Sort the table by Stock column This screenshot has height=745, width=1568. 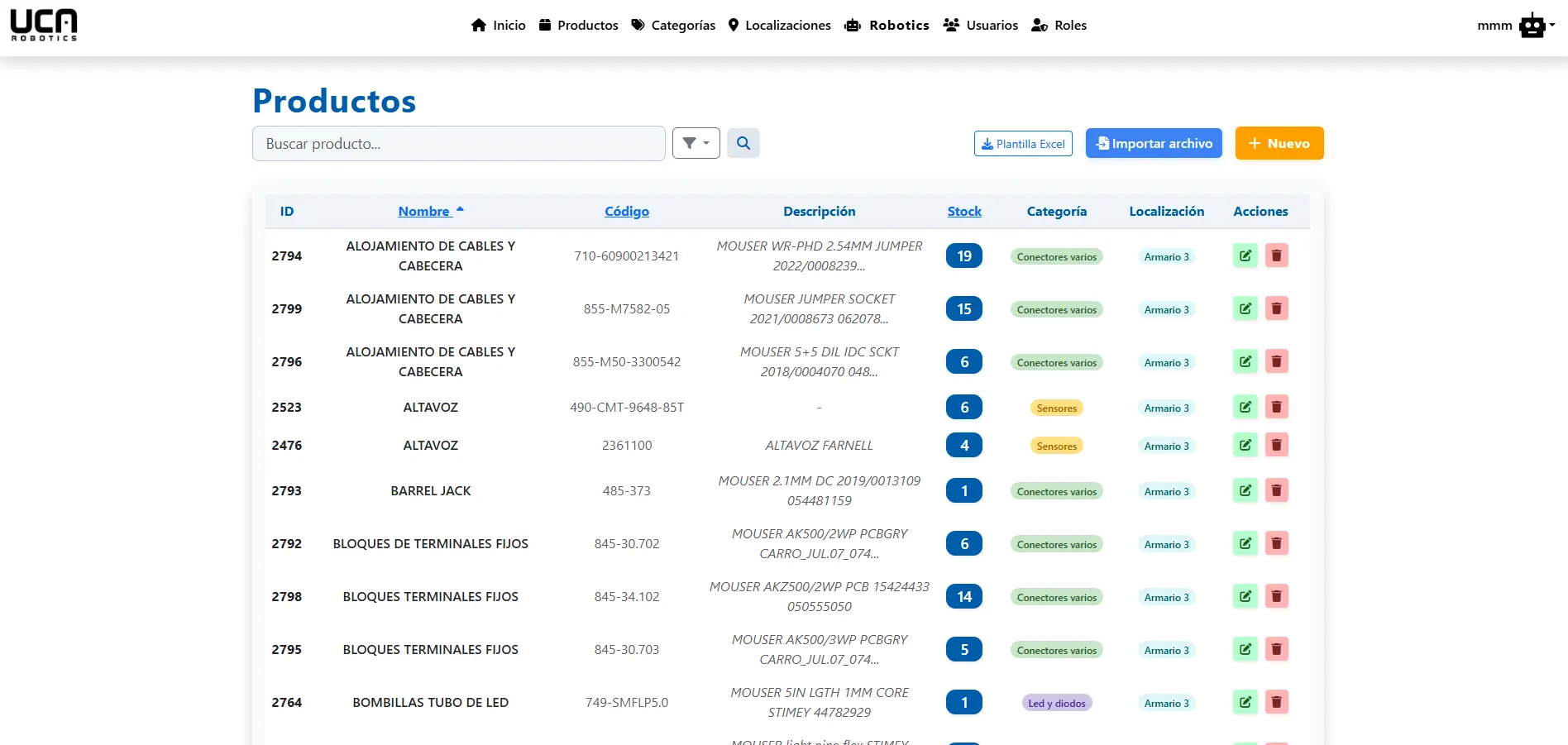964,211
